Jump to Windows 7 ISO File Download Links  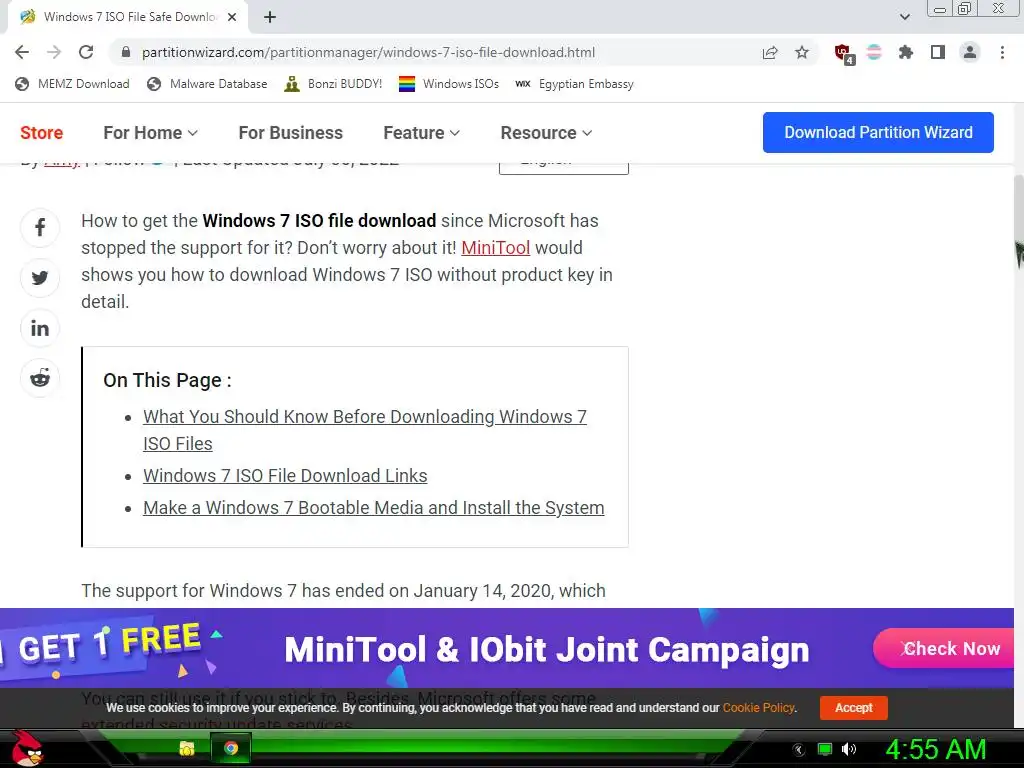(285, 475)
